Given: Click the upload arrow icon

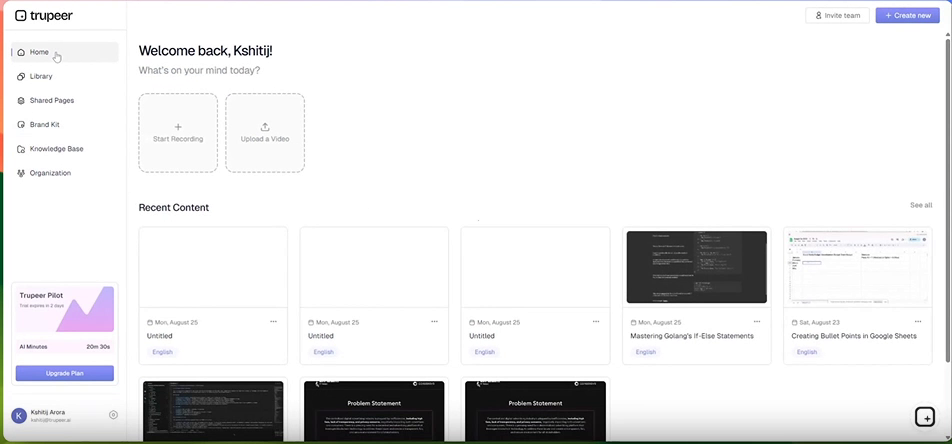Looking at the screenshot, I should [x=265, y=127].
